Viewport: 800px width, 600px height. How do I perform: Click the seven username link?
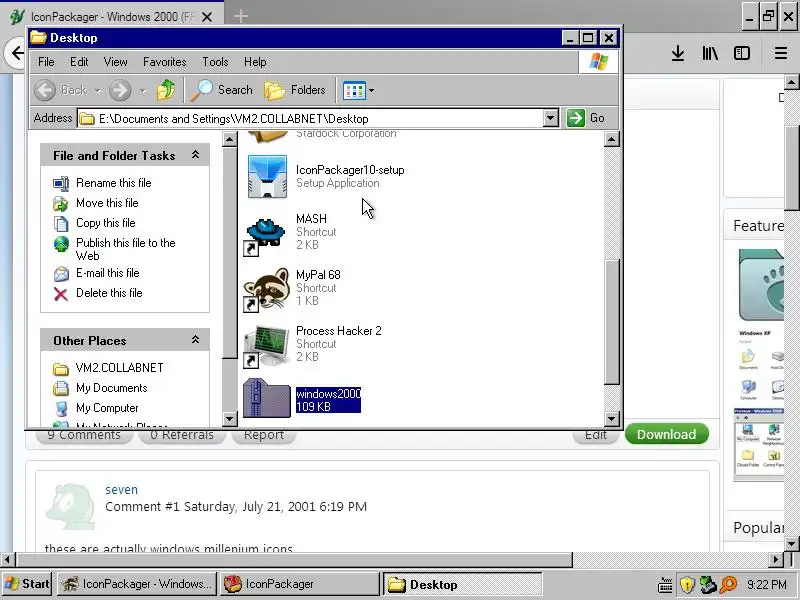click(121, 489)
